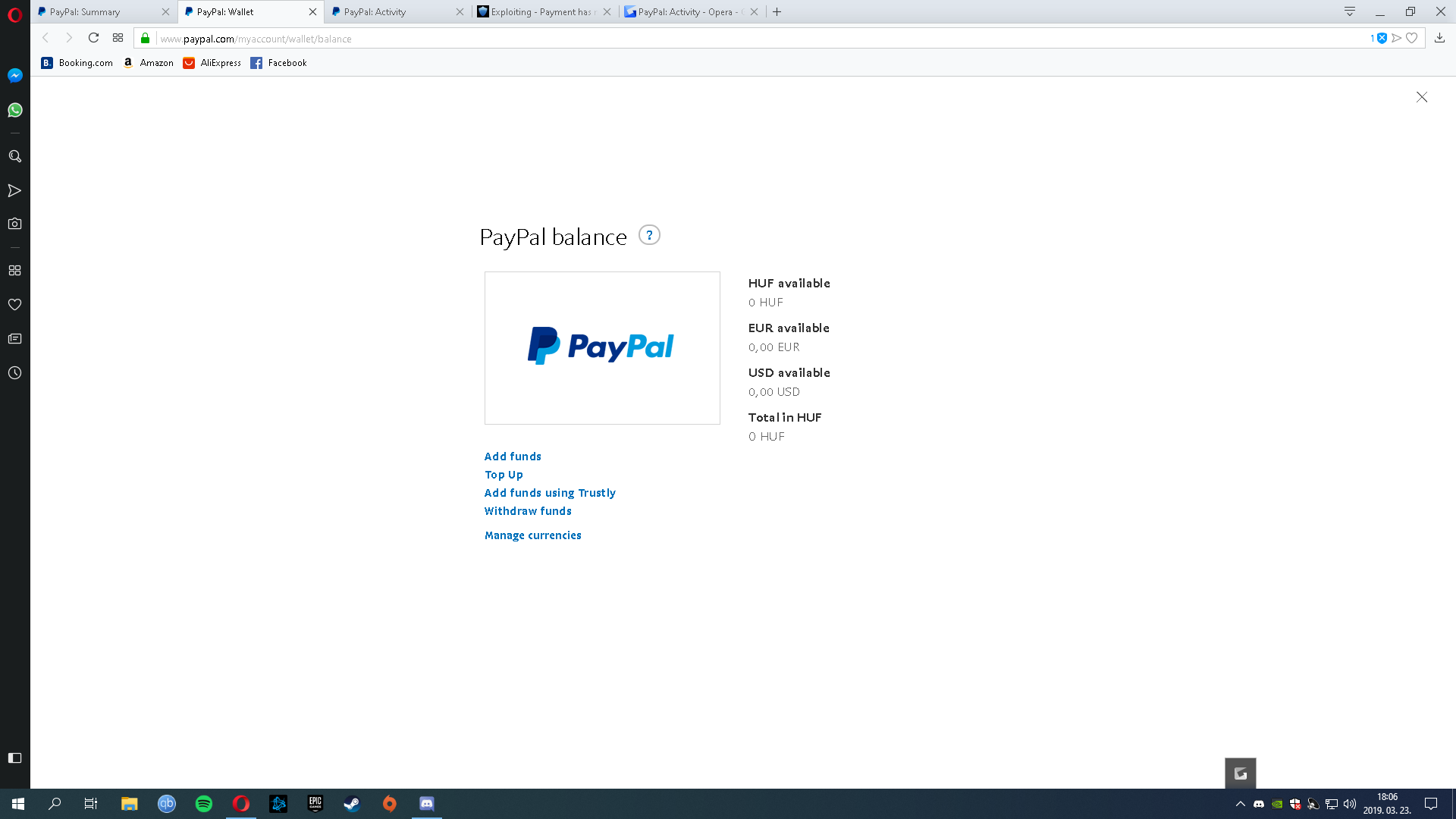Click the Withdraw funds link

pos(528,511)
